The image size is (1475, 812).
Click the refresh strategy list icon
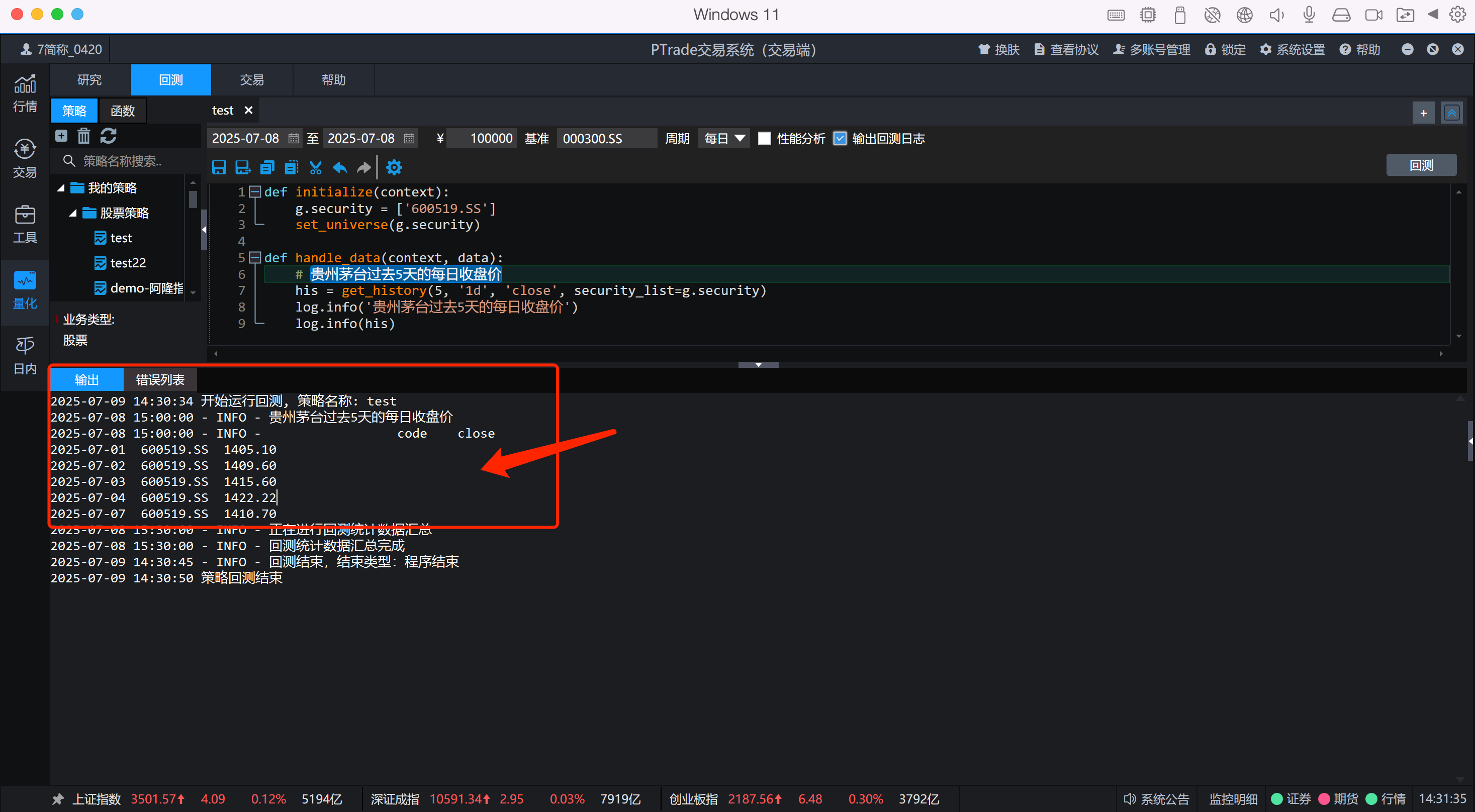coord(108,136)
